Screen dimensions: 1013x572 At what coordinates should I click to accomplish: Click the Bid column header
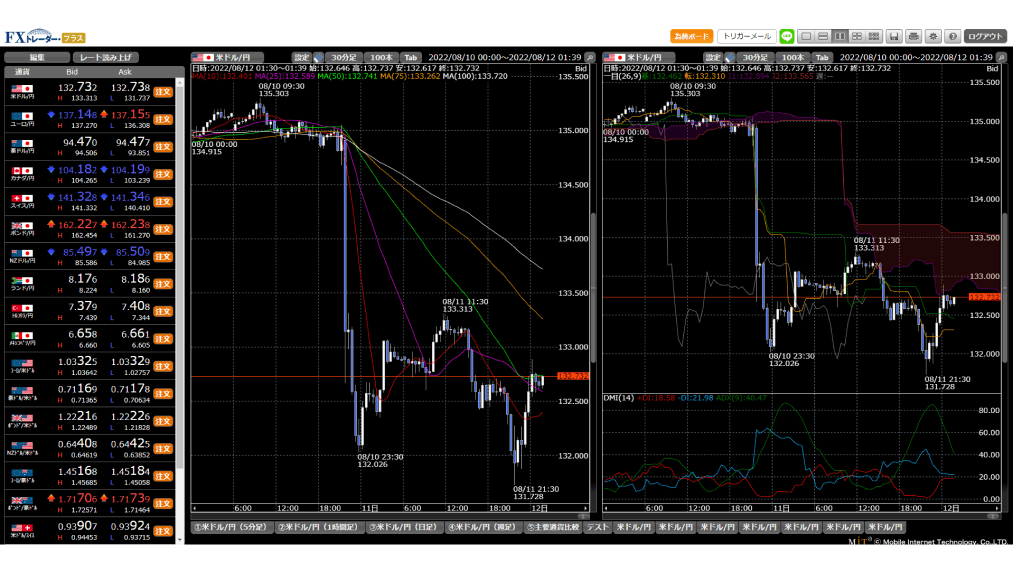(72, 72)
